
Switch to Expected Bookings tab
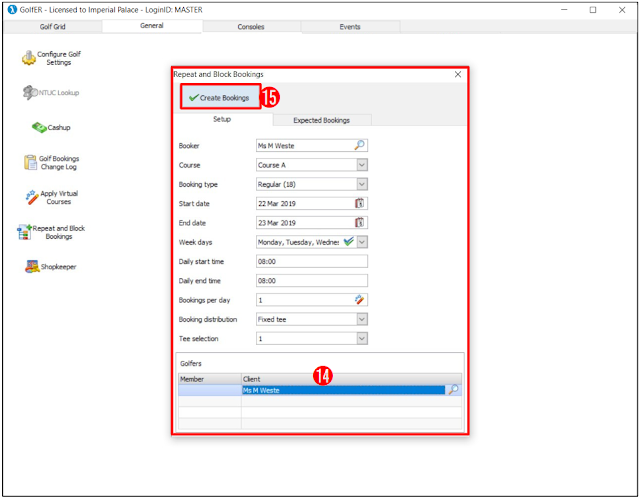[x=322, y=120]
